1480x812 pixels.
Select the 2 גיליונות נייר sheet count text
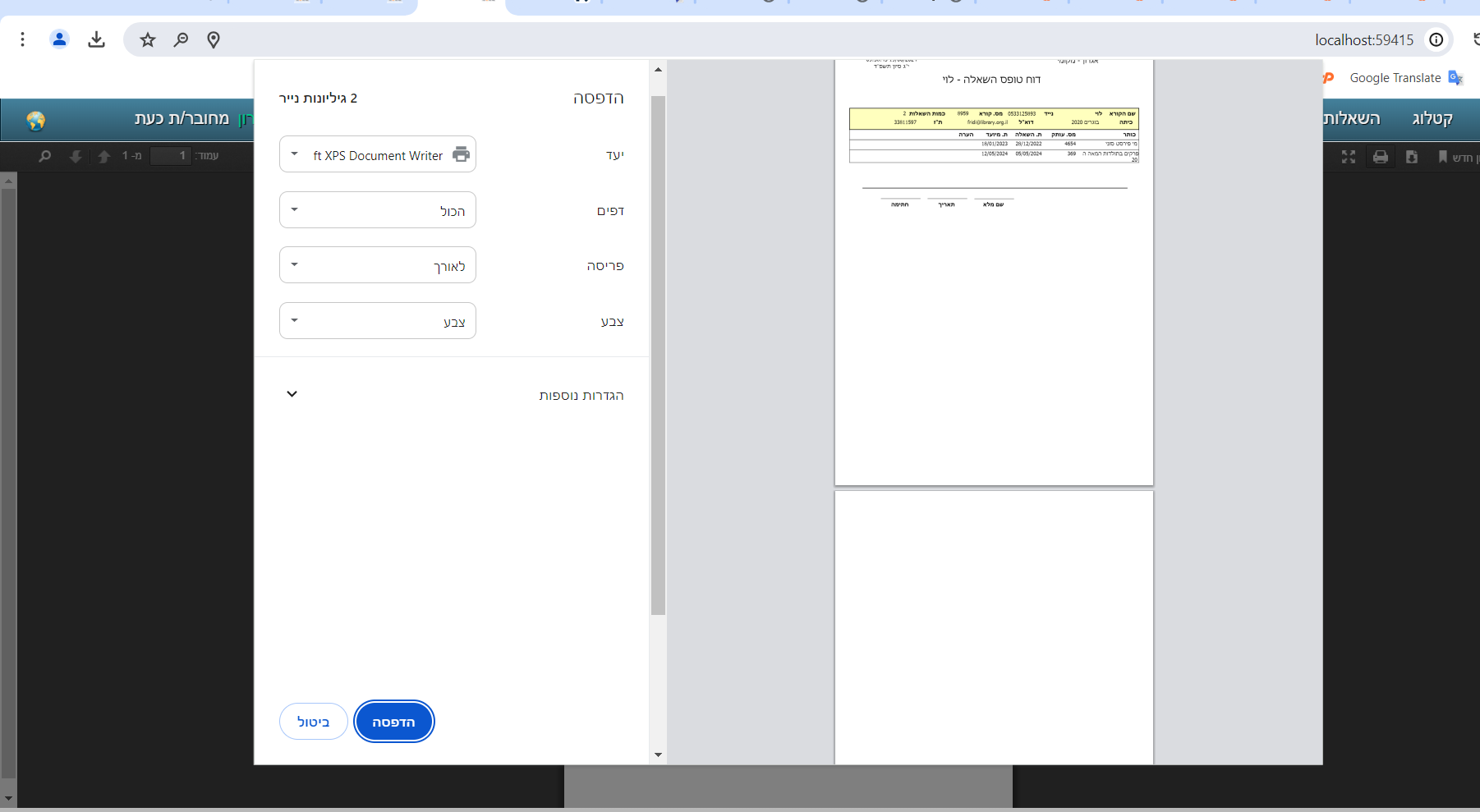(x=318, y=98)
